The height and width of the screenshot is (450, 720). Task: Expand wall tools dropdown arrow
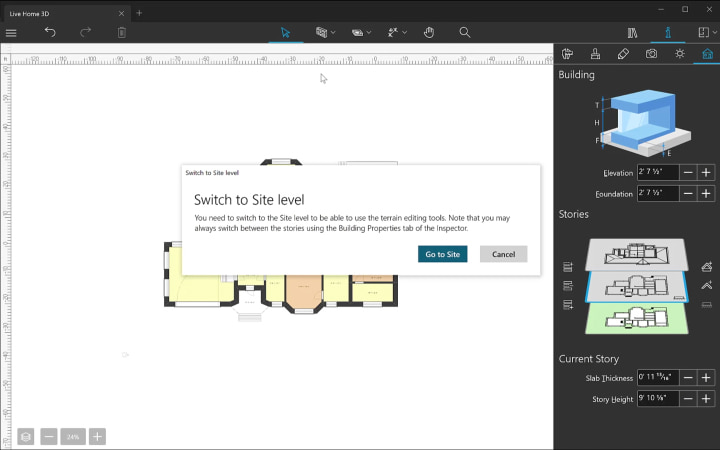[333, 33]
